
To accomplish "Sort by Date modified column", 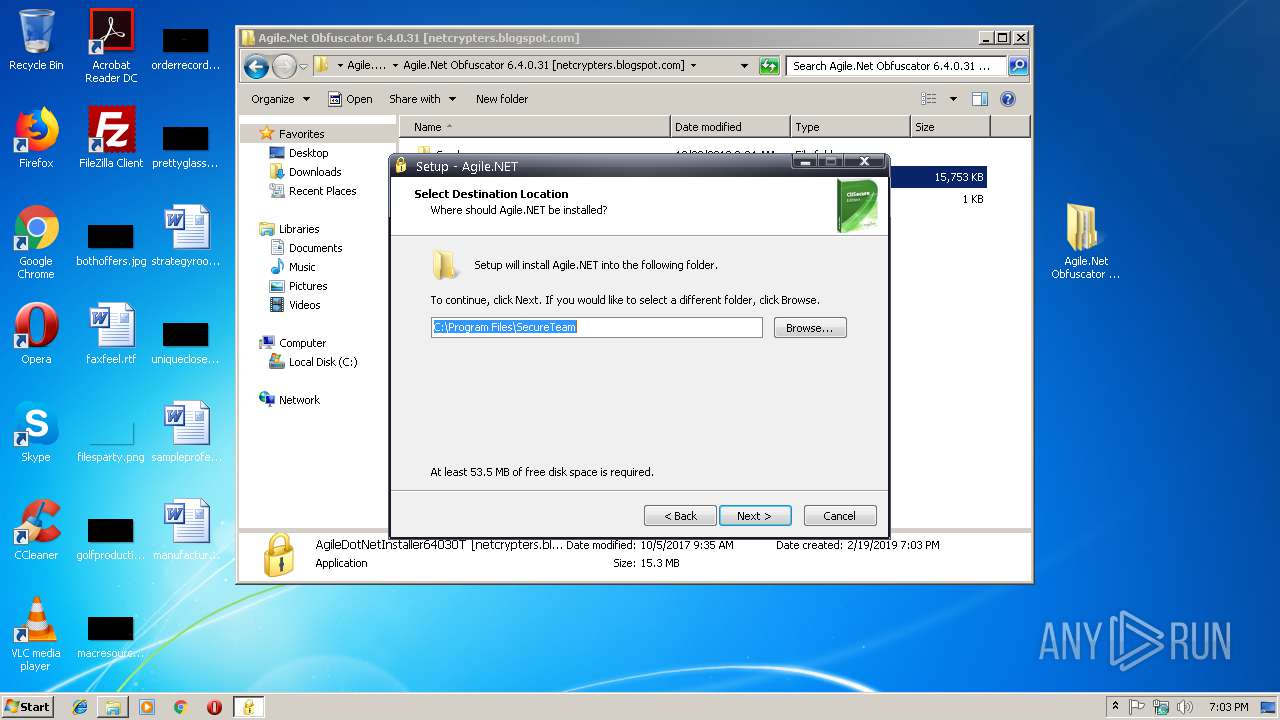I will click(730, 127).
